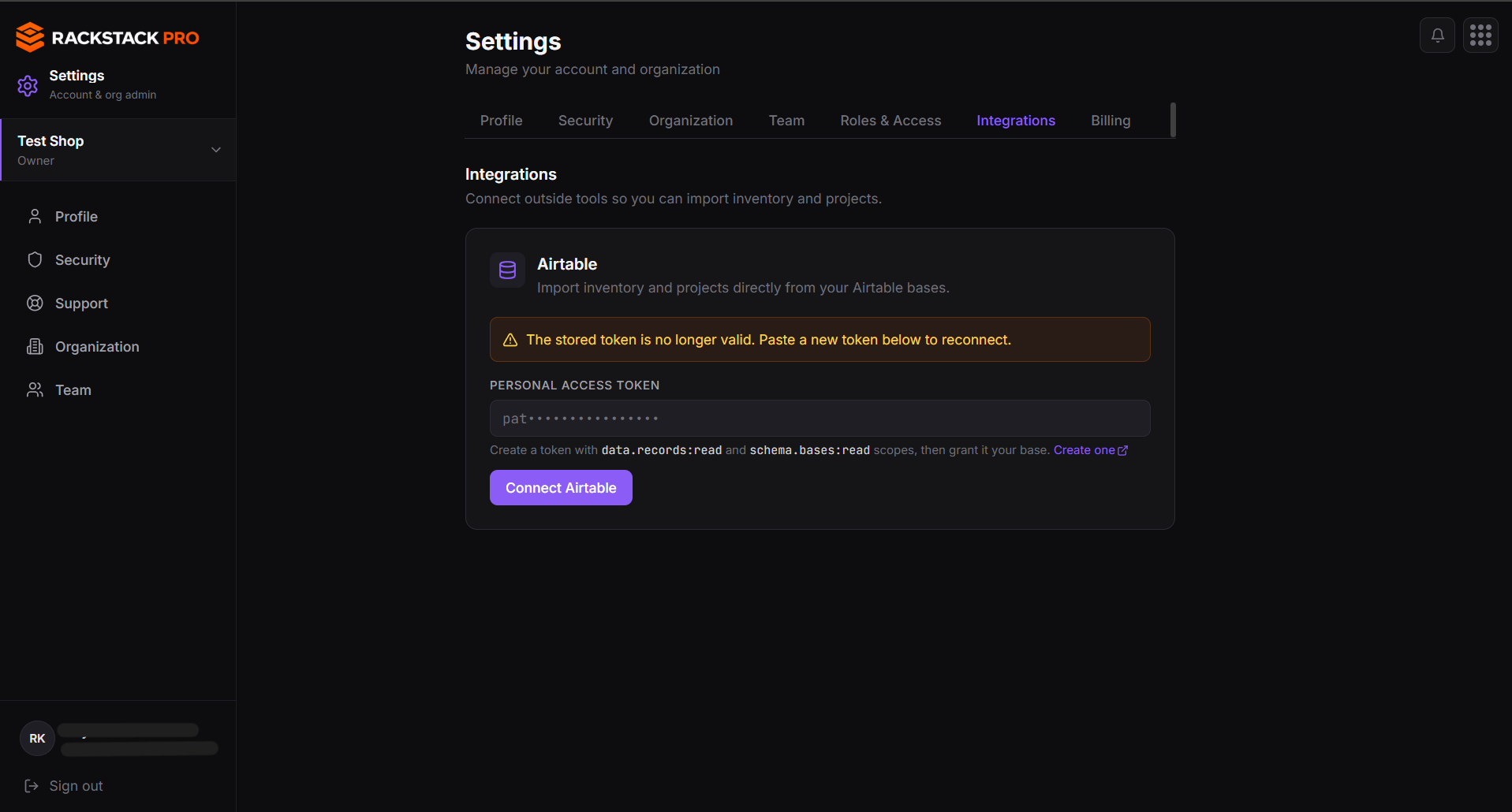Screen dimensions: 1512x812
Task: Click the PERSONAL ACCESS TOKEN label
Action: tap(574, 385)
